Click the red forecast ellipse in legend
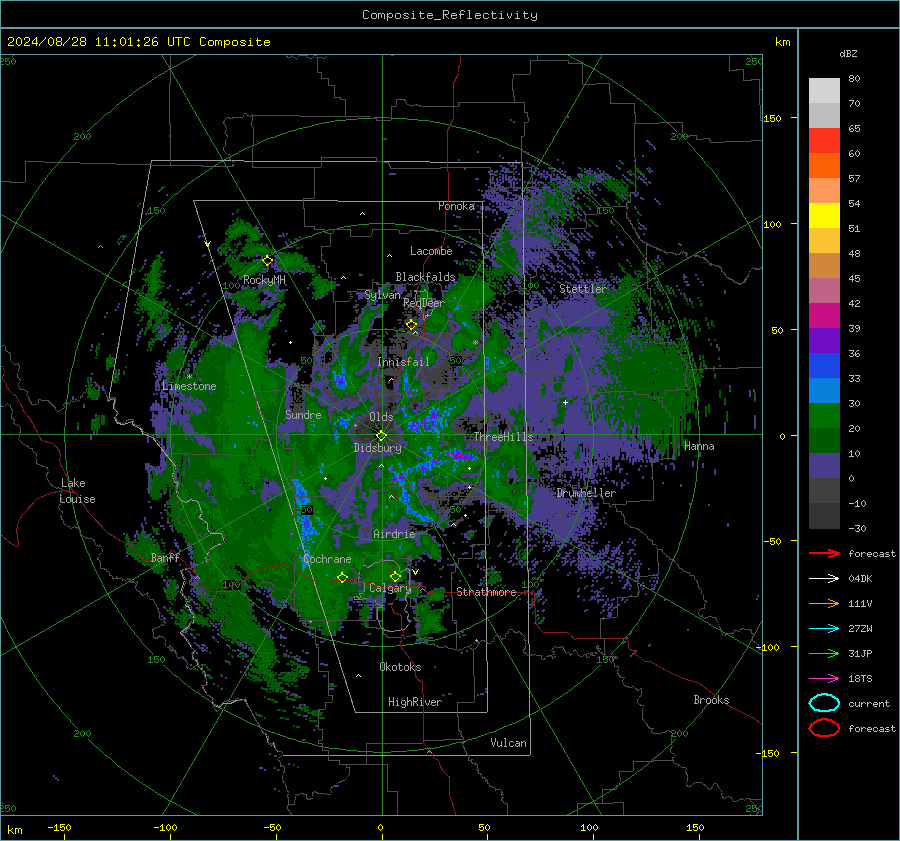The height and width of the screenshot is (841, 900). click(x=824, y=728)
